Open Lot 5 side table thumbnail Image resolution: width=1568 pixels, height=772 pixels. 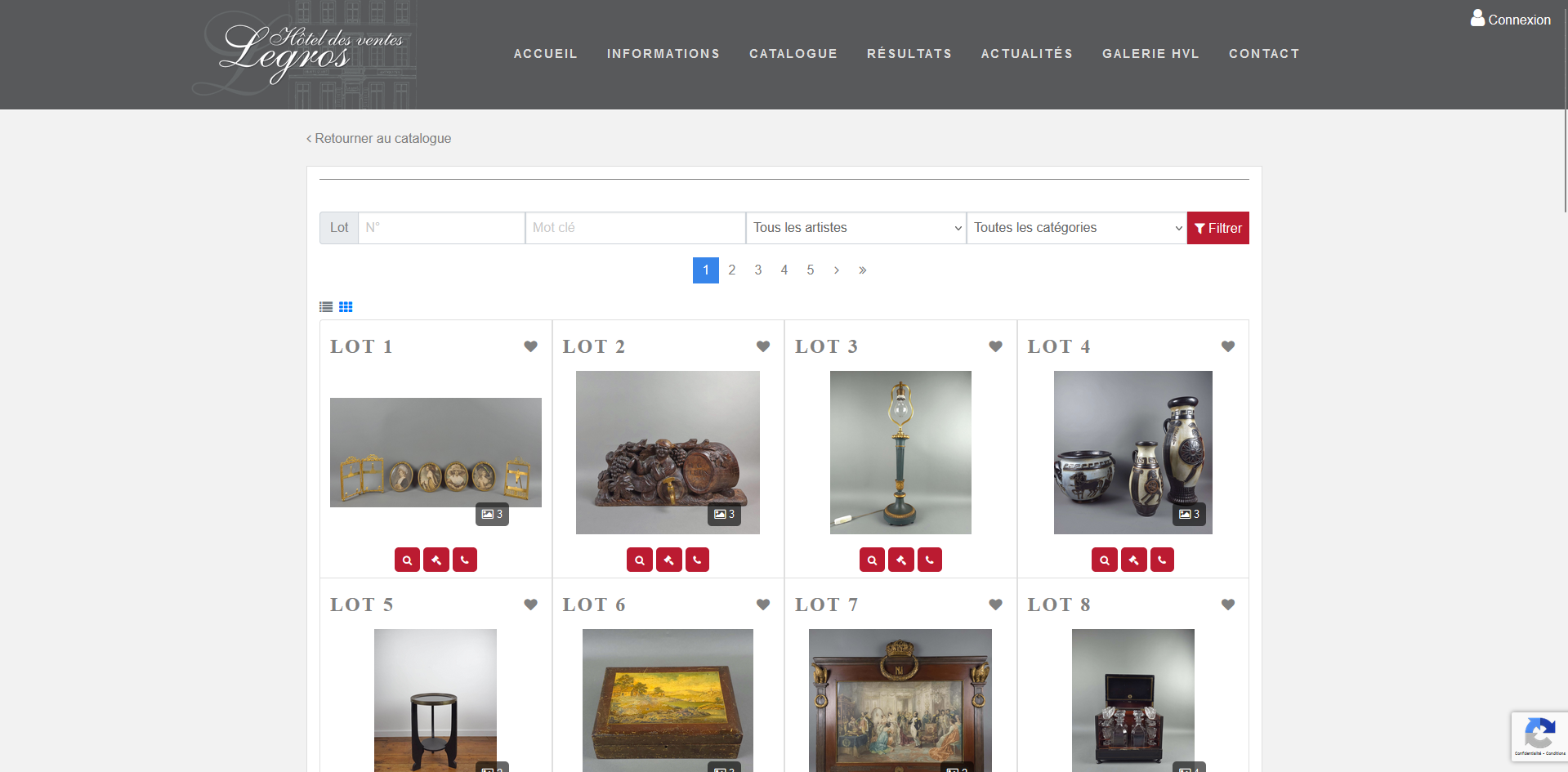(436, 700)
